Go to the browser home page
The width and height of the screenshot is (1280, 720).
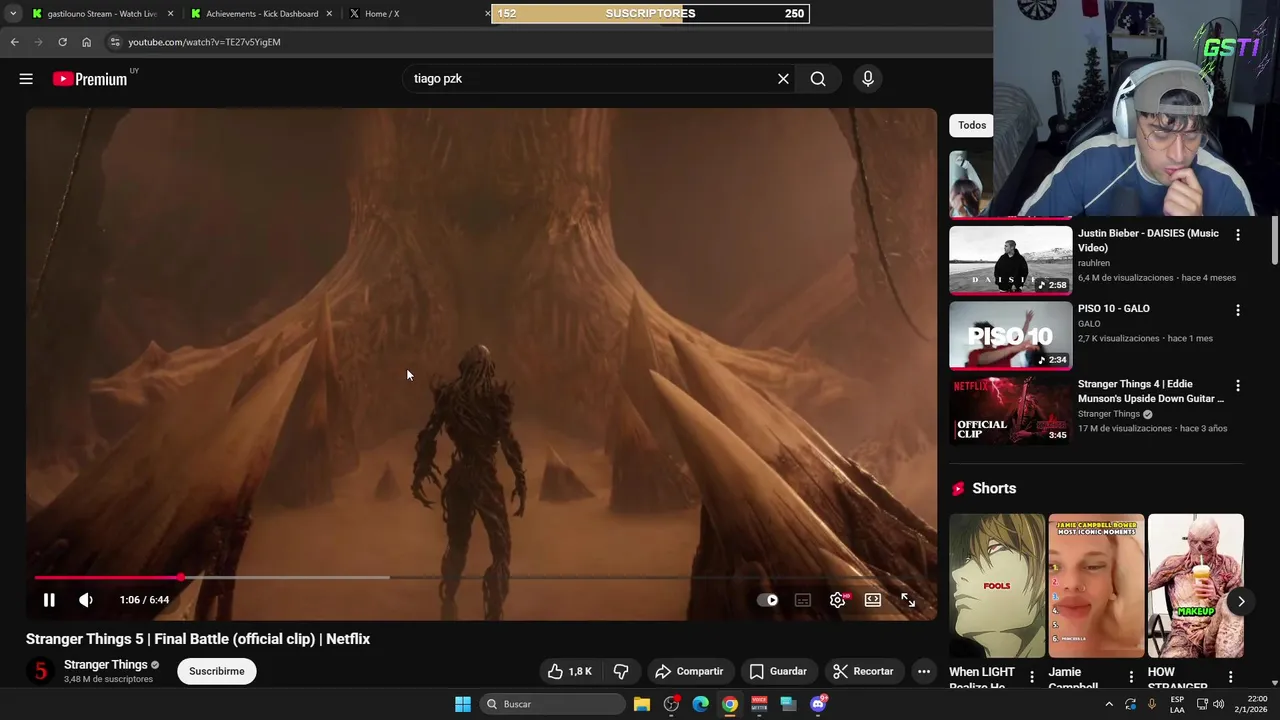tap(87, 42)
